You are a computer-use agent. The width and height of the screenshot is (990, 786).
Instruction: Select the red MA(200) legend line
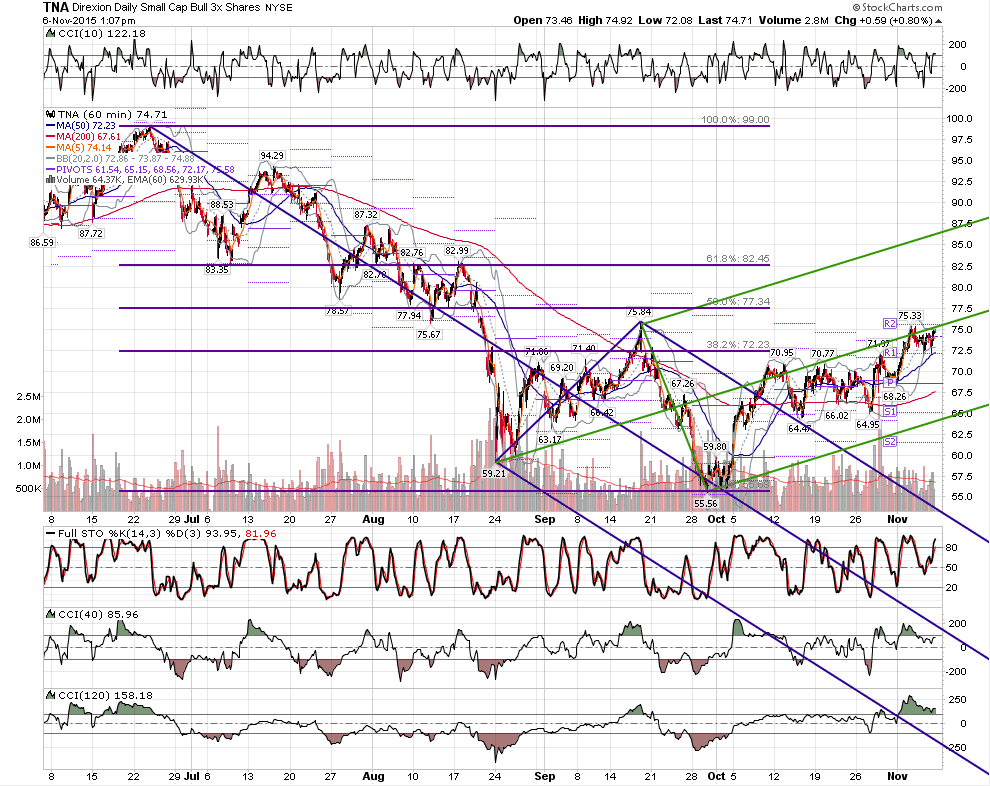click(51, 137)
